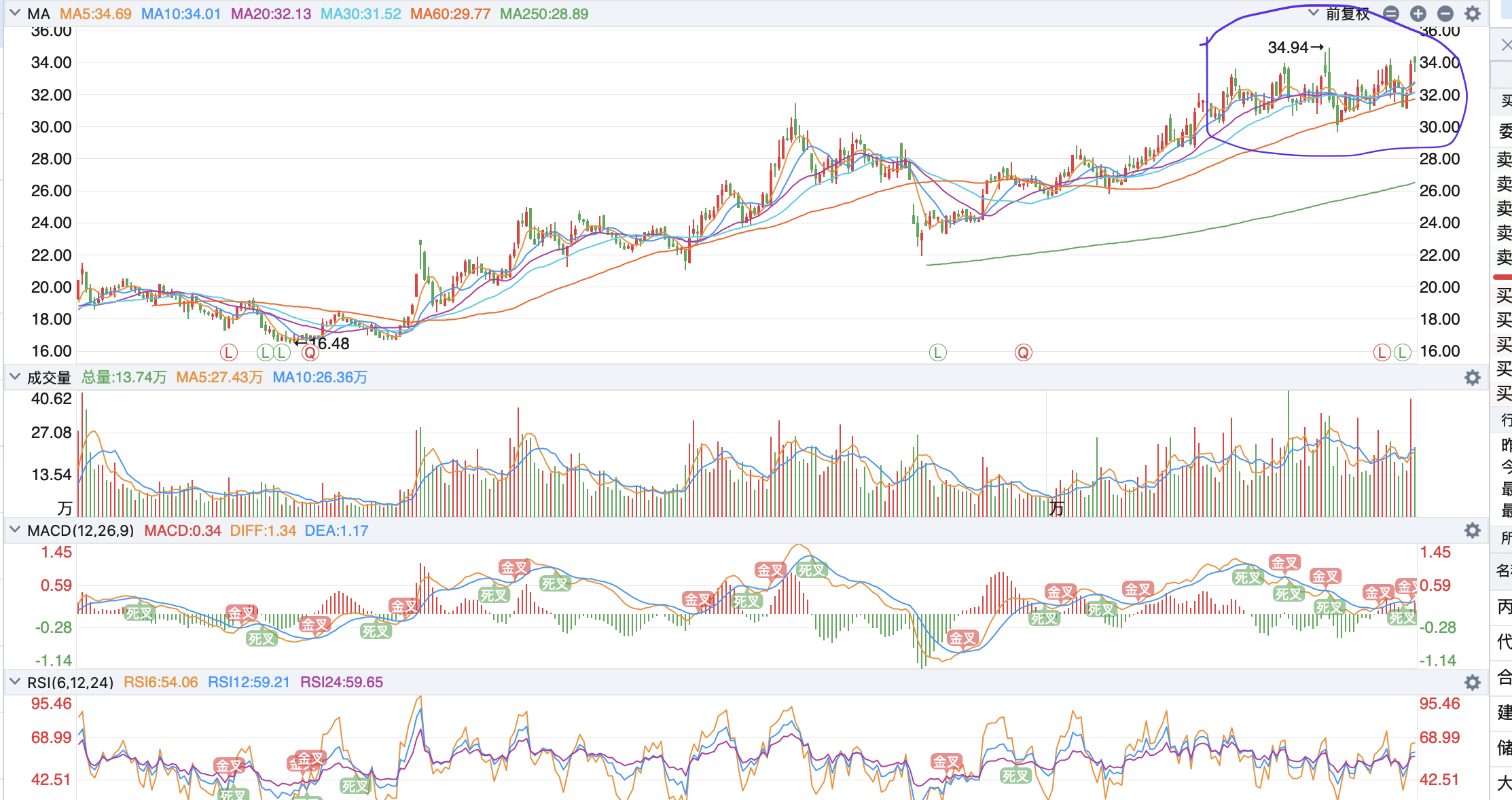Select the MA60:29.77 orange legend

[x=450, y=14]
